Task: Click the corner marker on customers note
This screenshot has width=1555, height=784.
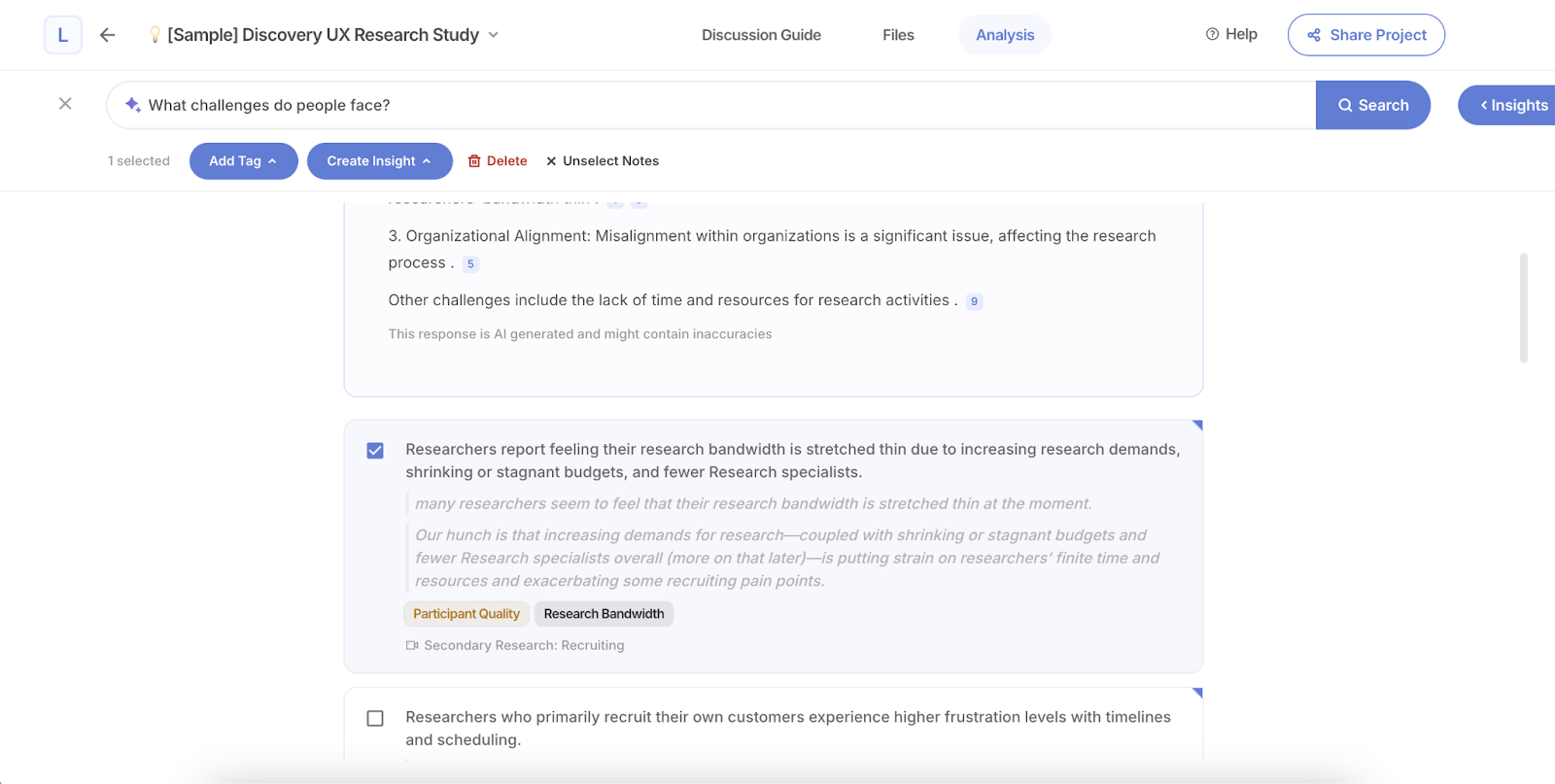Action: [1198, 692]
